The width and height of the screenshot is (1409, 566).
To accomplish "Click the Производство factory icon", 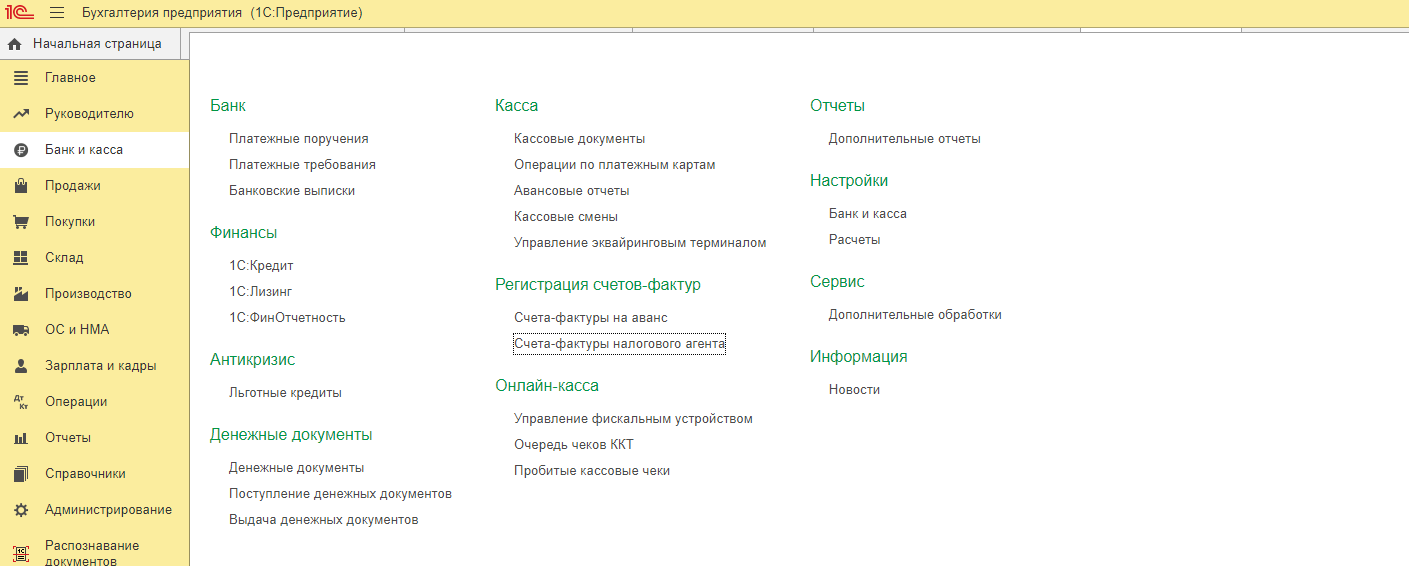I will [x=21, y=294].
